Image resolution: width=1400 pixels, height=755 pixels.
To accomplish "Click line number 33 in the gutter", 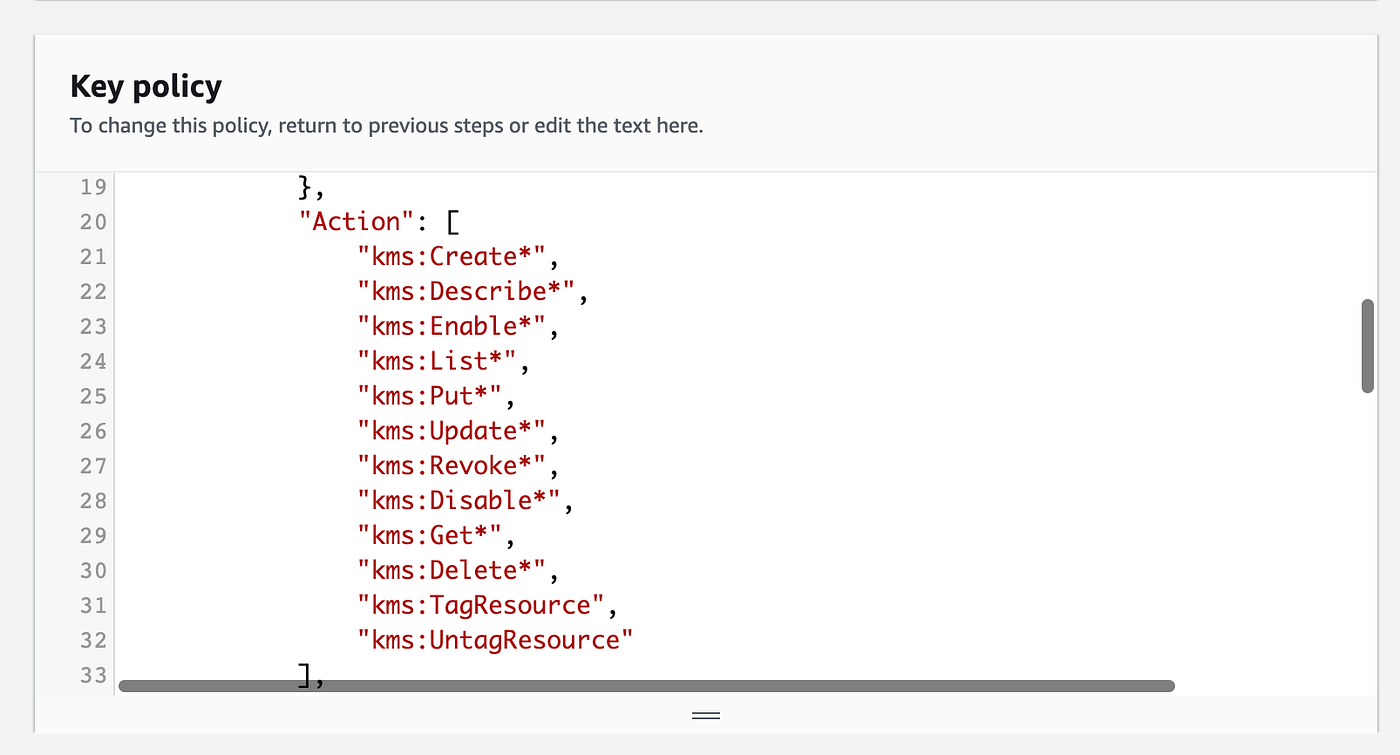I will pyautogui.click(x=92, y=675).
